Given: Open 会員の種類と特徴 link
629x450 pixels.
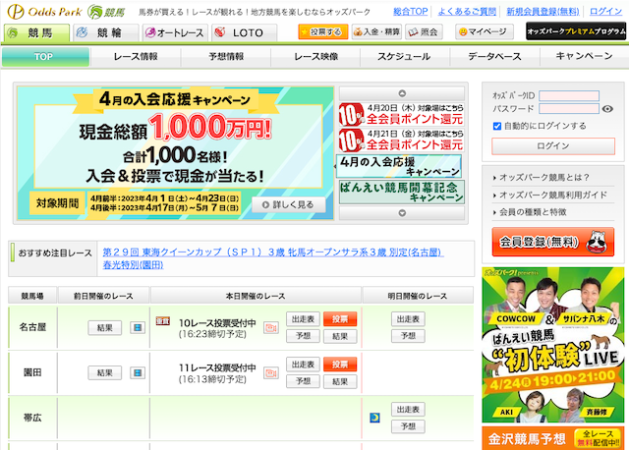Looking at the screenshot, I should coord(533,212).
